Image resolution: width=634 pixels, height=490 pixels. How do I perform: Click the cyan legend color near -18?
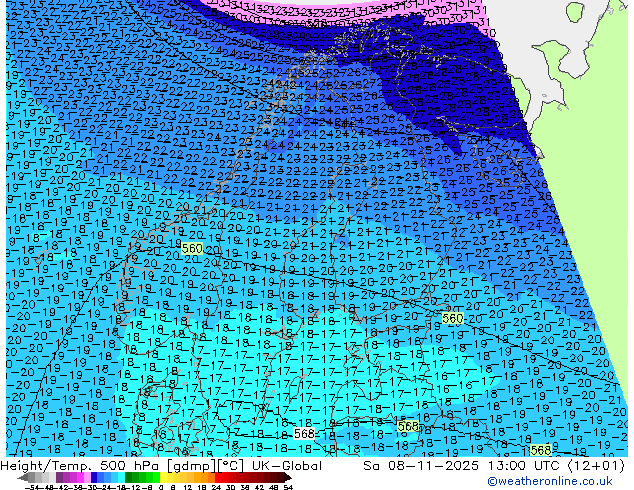[x=122, y=478]
